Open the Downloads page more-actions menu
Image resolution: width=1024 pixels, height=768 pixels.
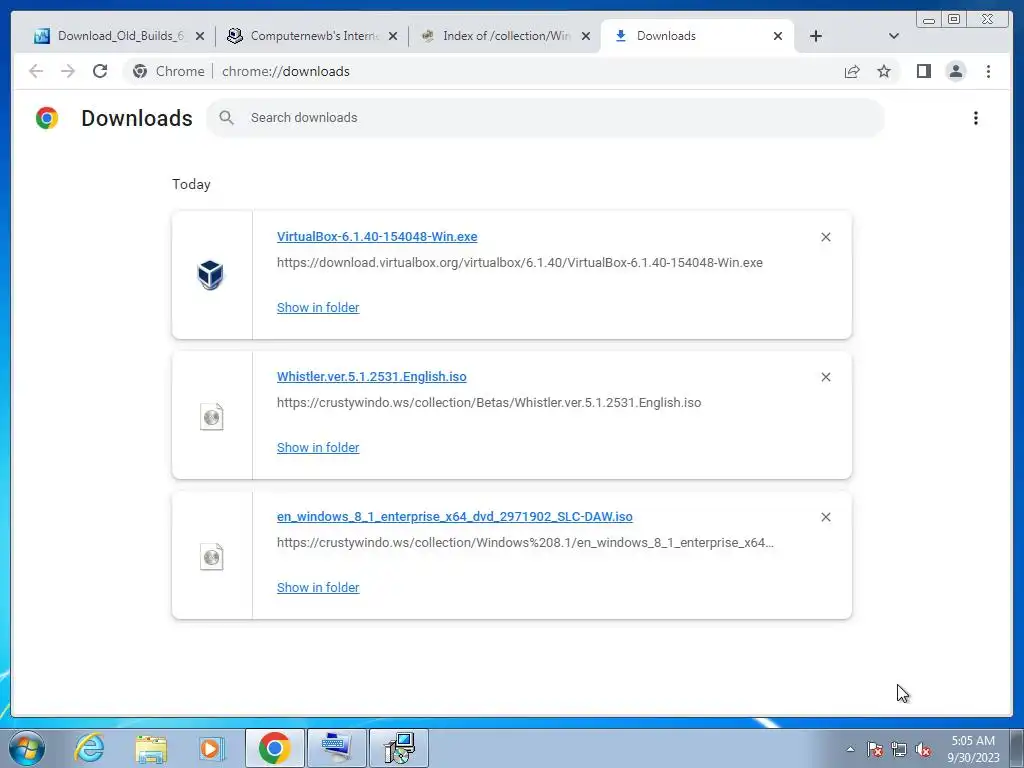point(976,118)
